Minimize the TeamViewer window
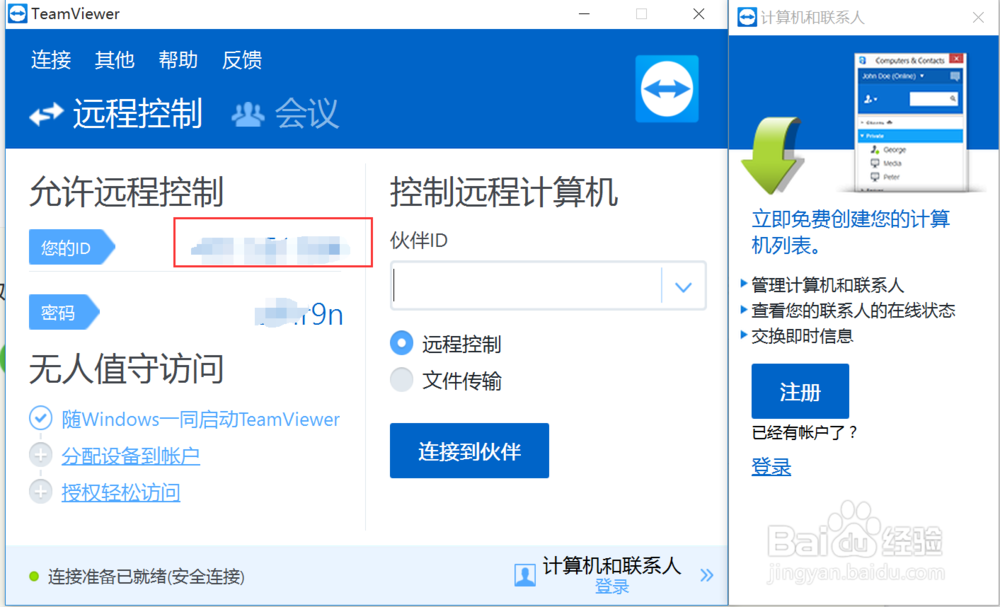This screenshot has width=1000, height=607. tap(584, 13)
